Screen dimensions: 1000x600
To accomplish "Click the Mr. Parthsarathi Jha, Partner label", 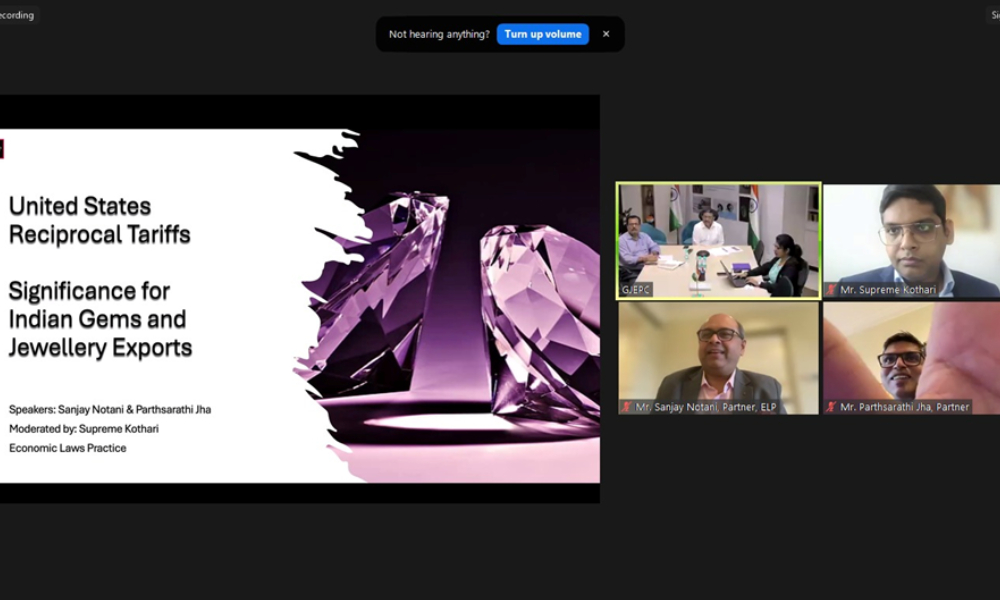I will point(904,407).
